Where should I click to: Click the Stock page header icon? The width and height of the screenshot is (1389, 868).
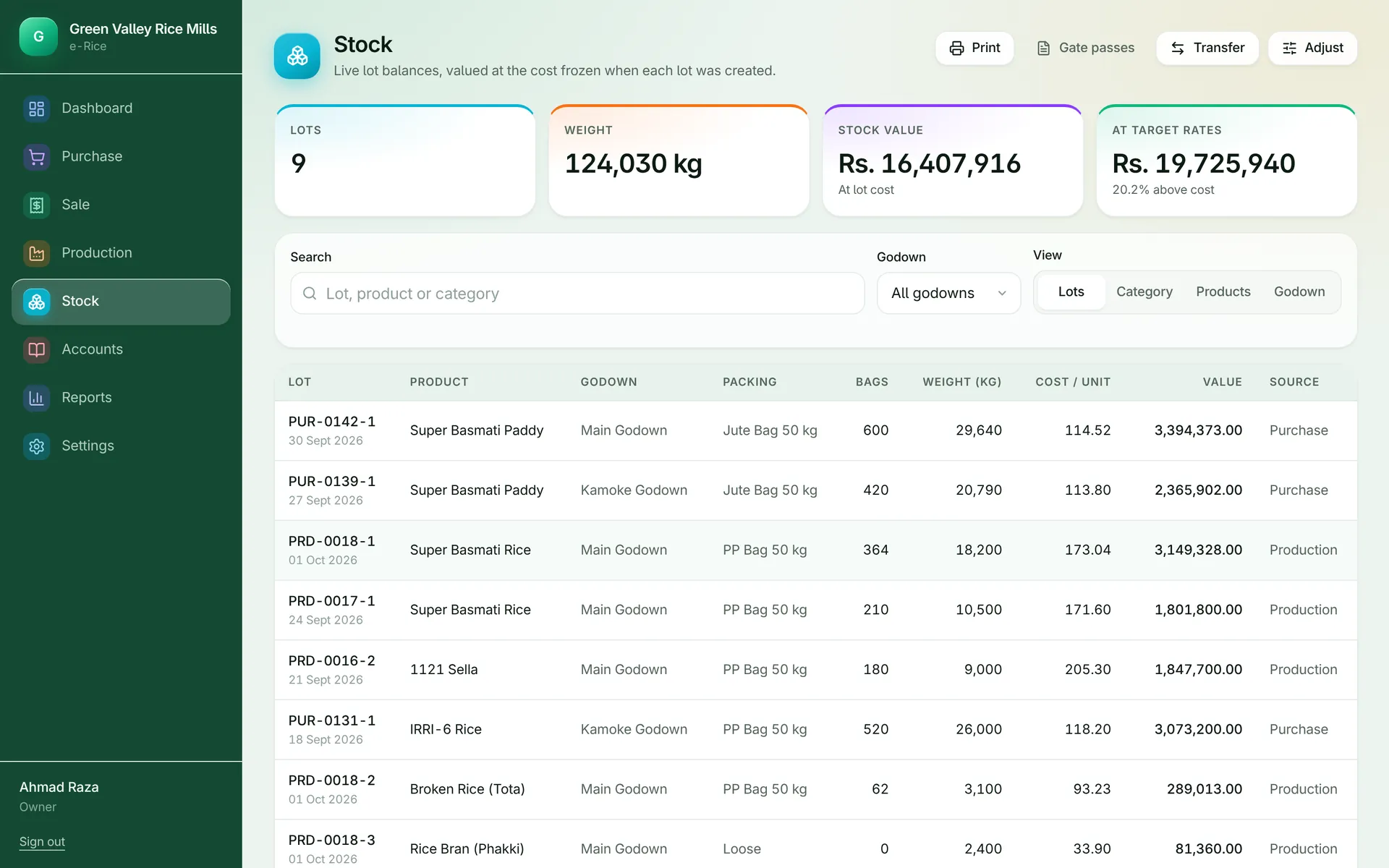(297, 56)
